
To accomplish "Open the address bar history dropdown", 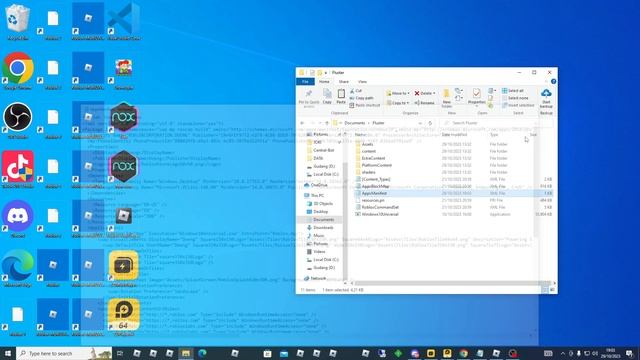I will point(420,123).
